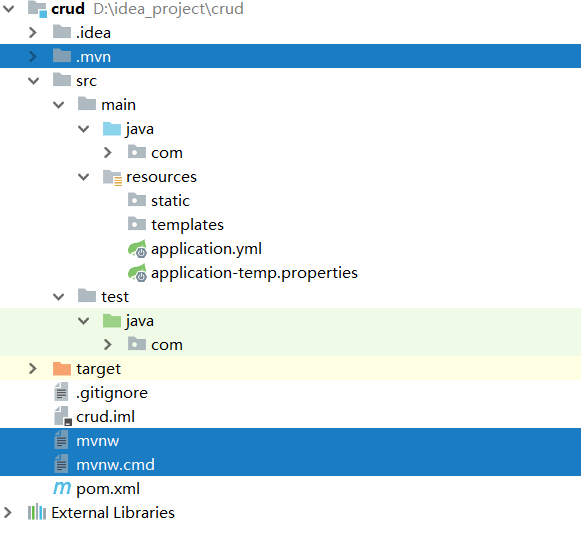Image resolution: width=581 pixels, height=550 pixels.
Task: Select the mvnw file name
Action: click(97, 441)
